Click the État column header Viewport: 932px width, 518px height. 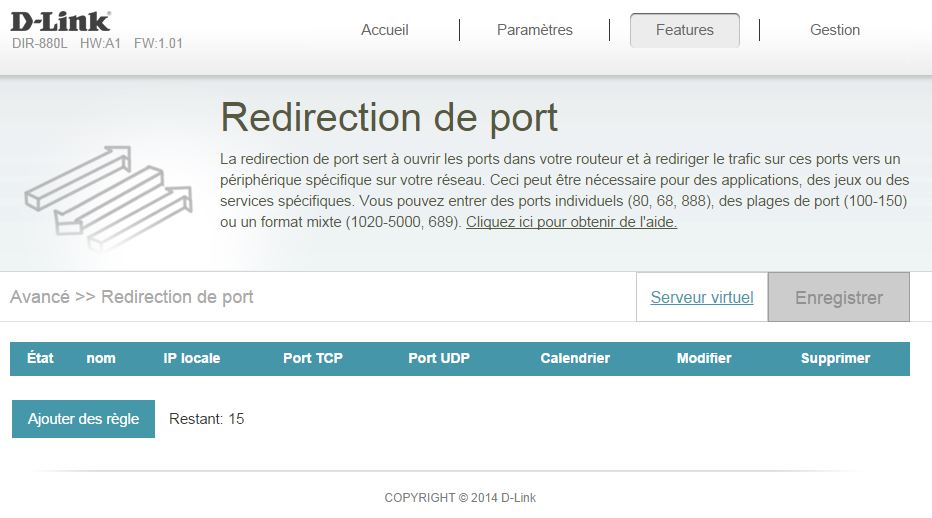pyautogui.click(x=41, y=358)
